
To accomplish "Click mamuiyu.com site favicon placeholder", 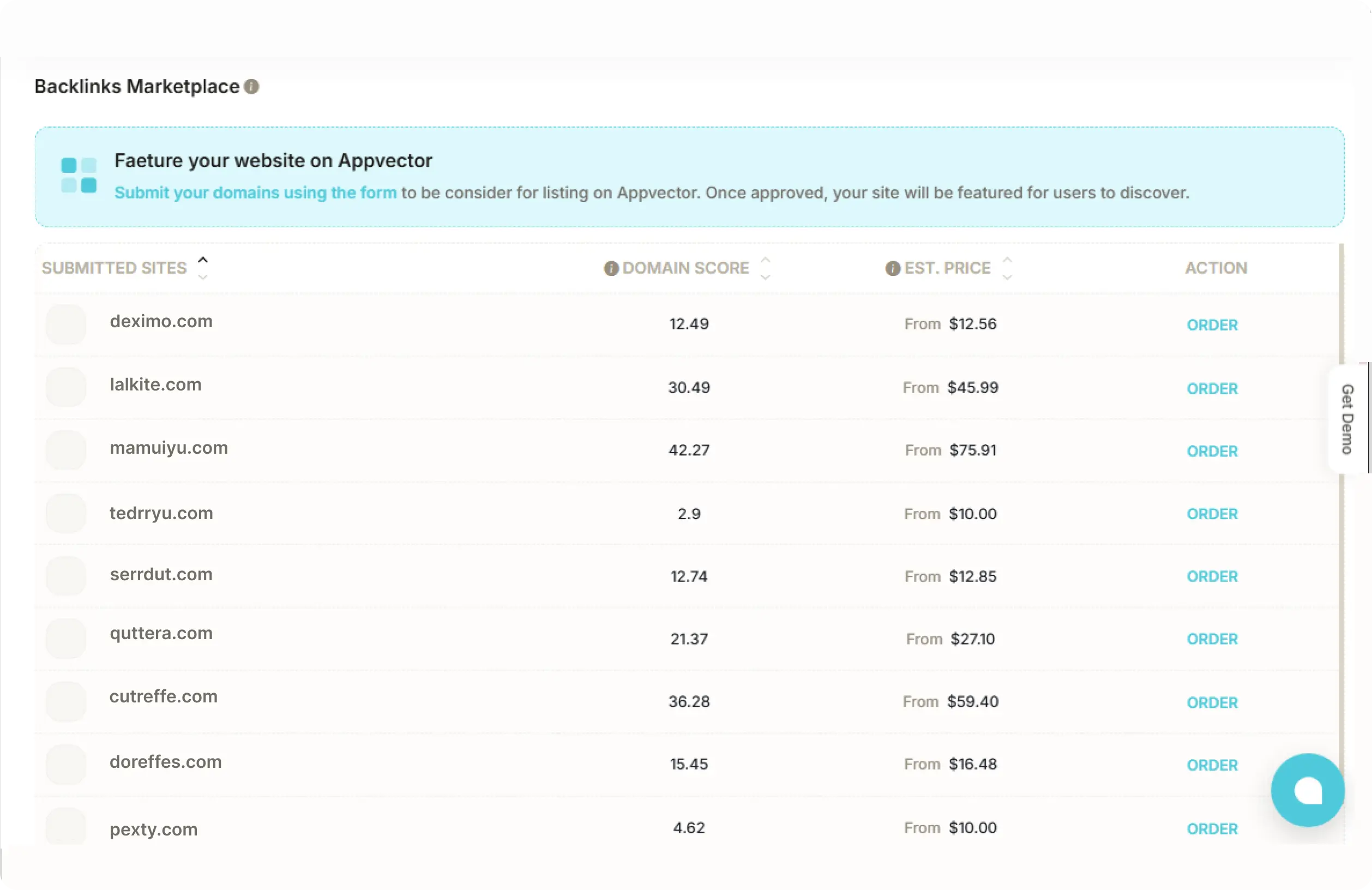I will [67, 450].
